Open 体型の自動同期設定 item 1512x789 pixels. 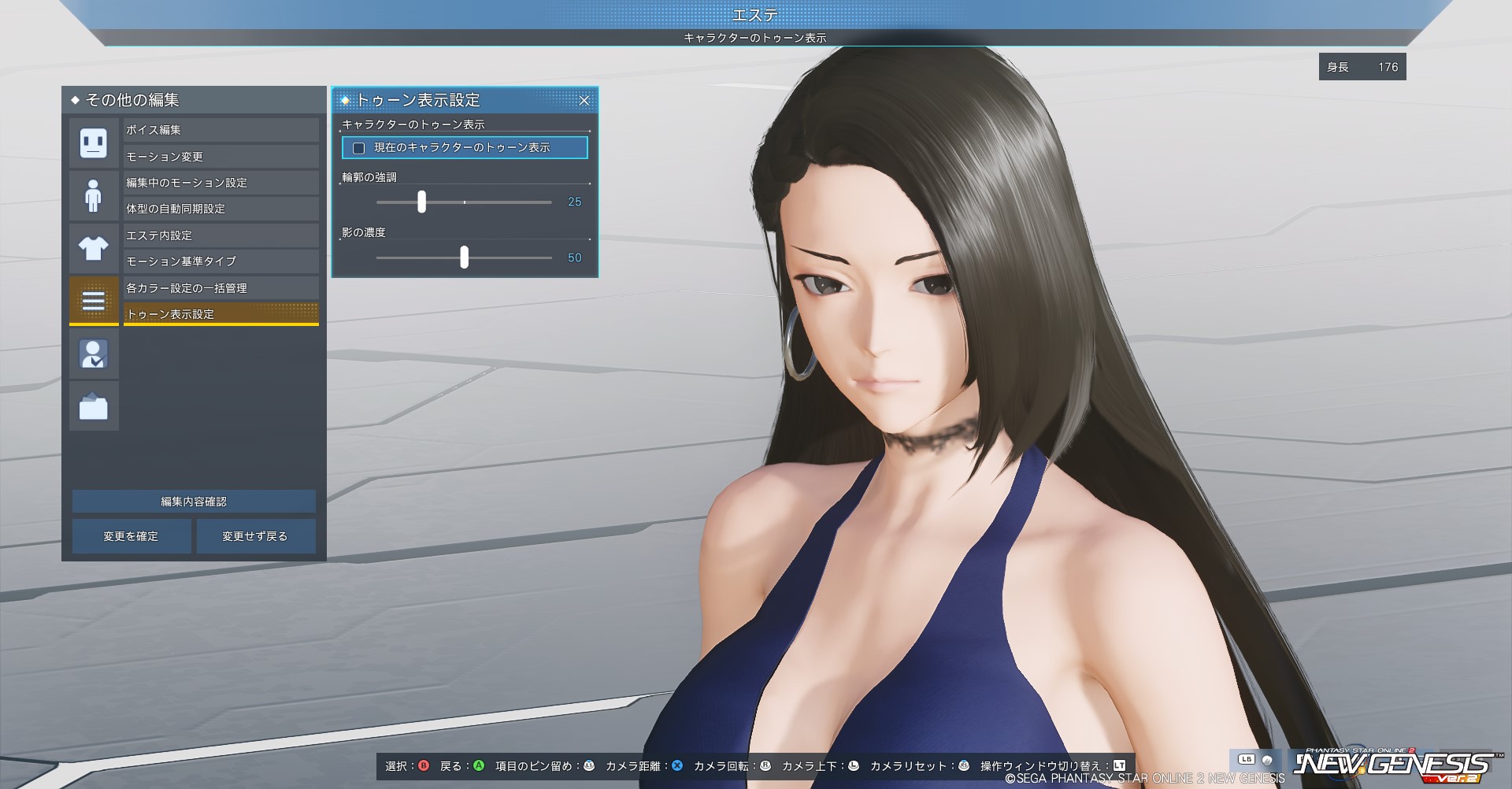[x=221, y=209]
